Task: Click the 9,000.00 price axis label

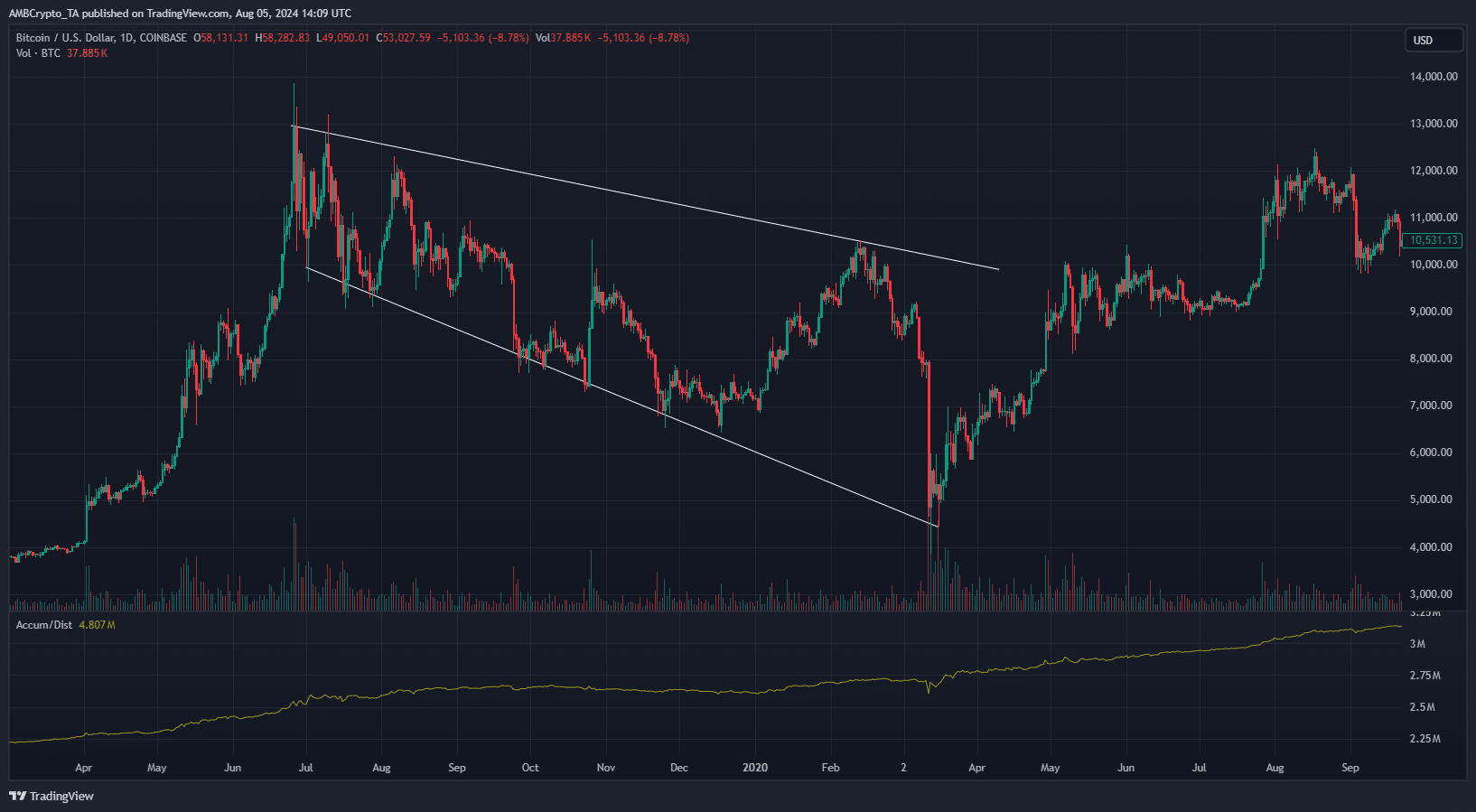Action: (x=1431, y=312)
